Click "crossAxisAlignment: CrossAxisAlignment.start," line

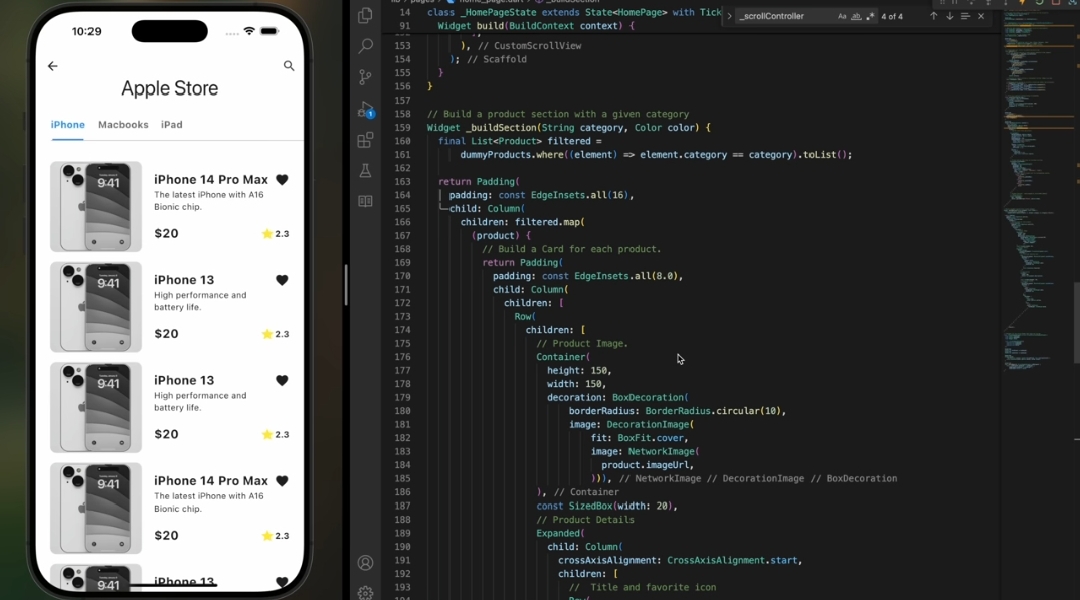click(680, 561)
